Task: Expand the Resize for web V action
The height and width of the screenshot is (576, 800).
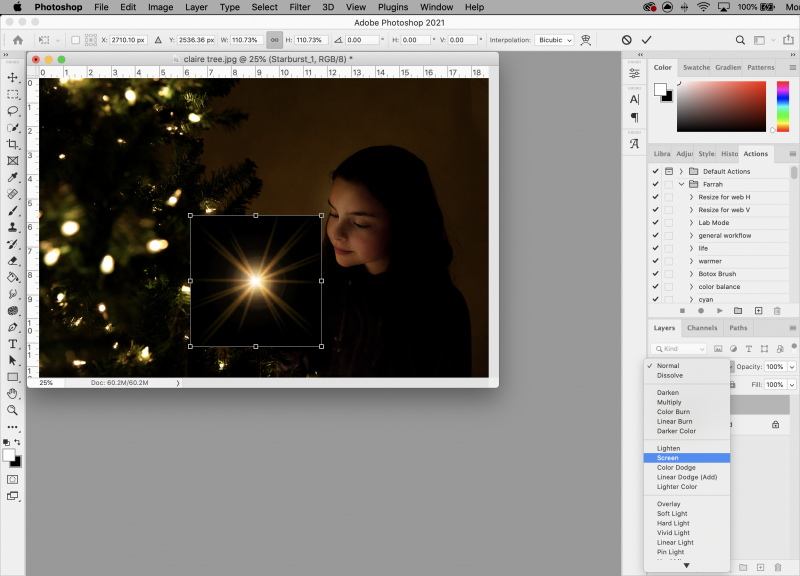Action: (x=691, y=210)
